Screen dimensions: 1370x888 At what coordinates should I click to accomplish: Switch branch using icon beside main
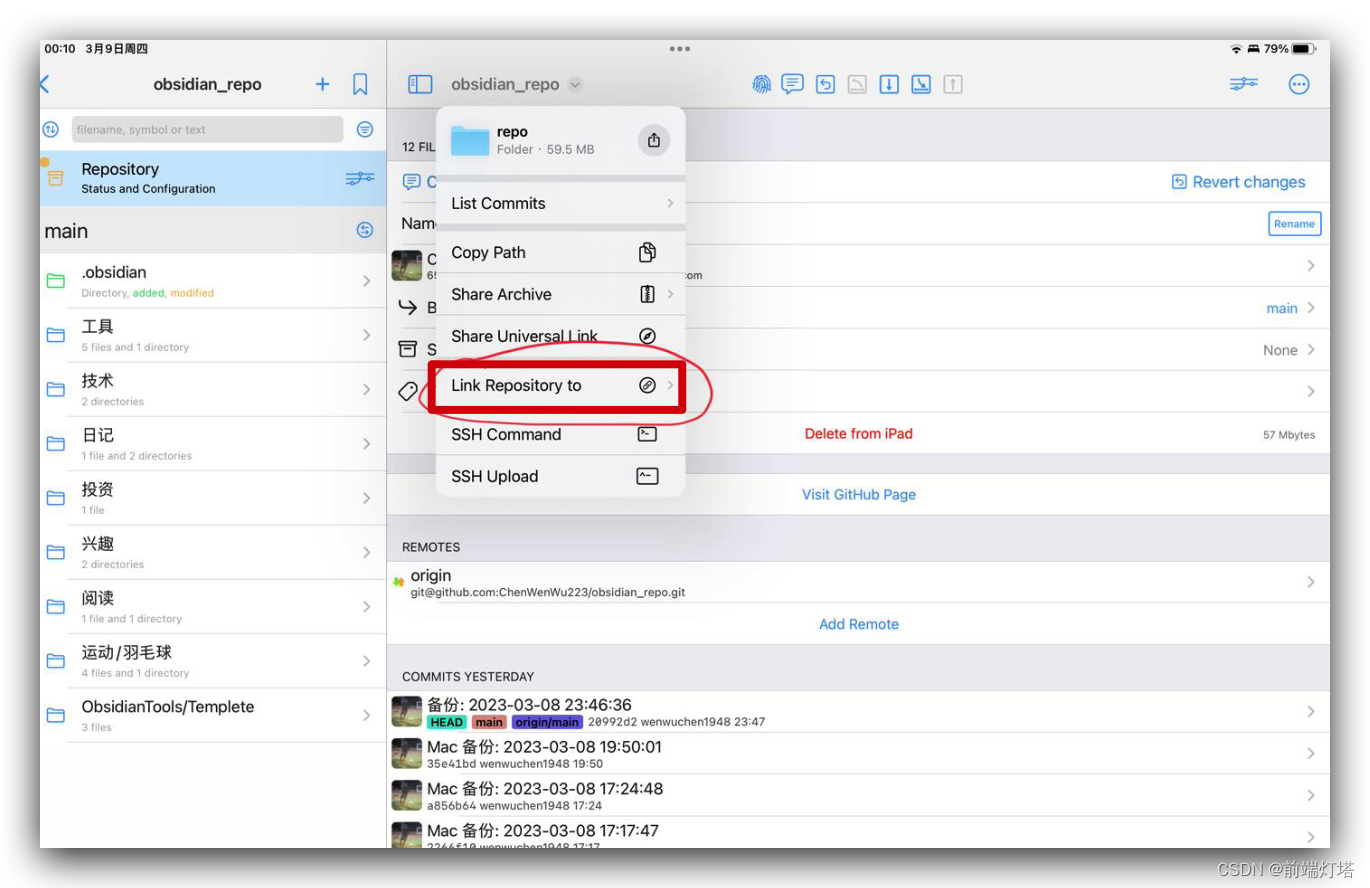[x=365, y=230]
